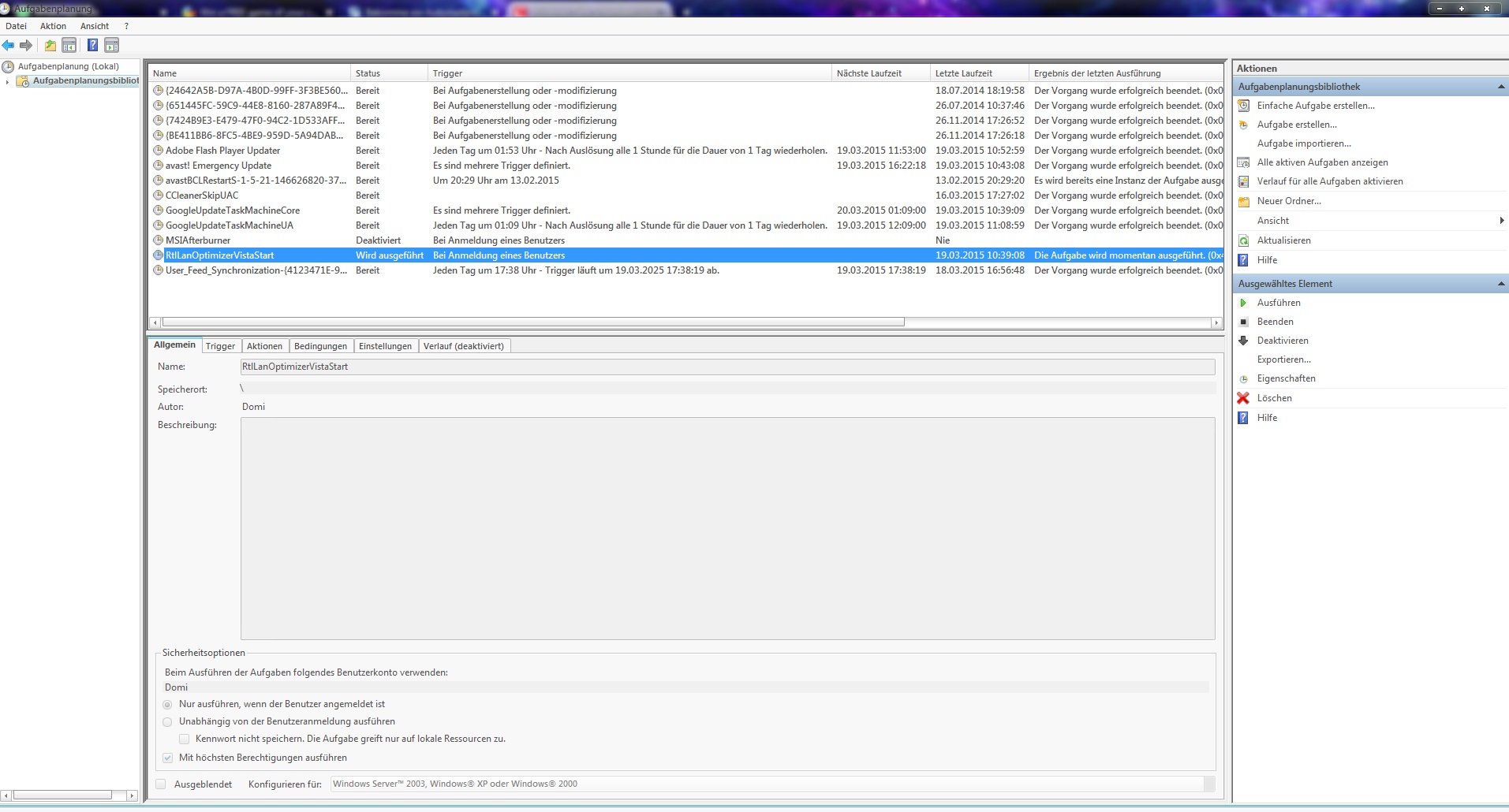Click the Aufgabe erstellen icon

point(1244,125)
